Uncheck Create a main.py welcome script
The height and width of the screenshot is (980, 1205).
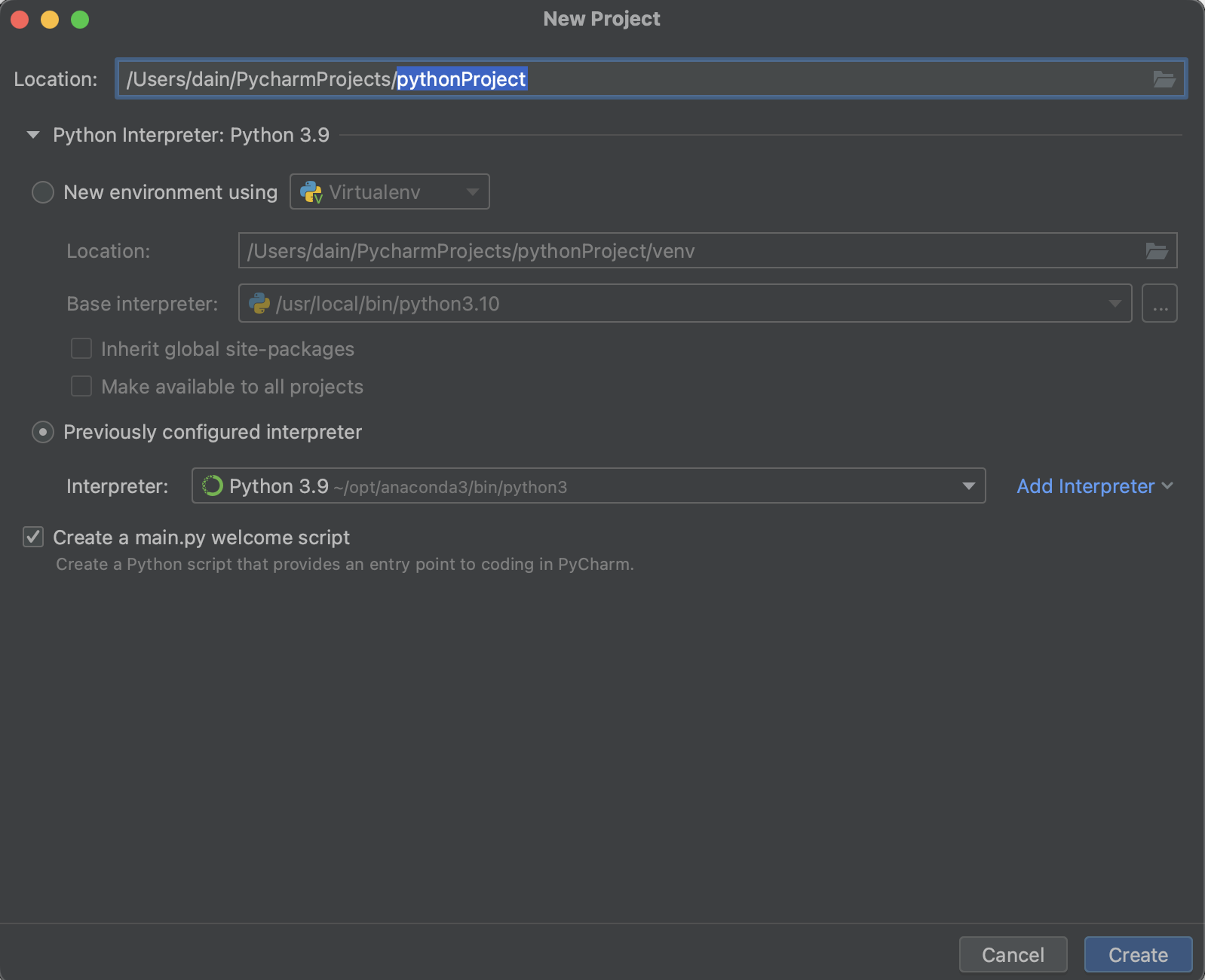(x=33, y=537)
